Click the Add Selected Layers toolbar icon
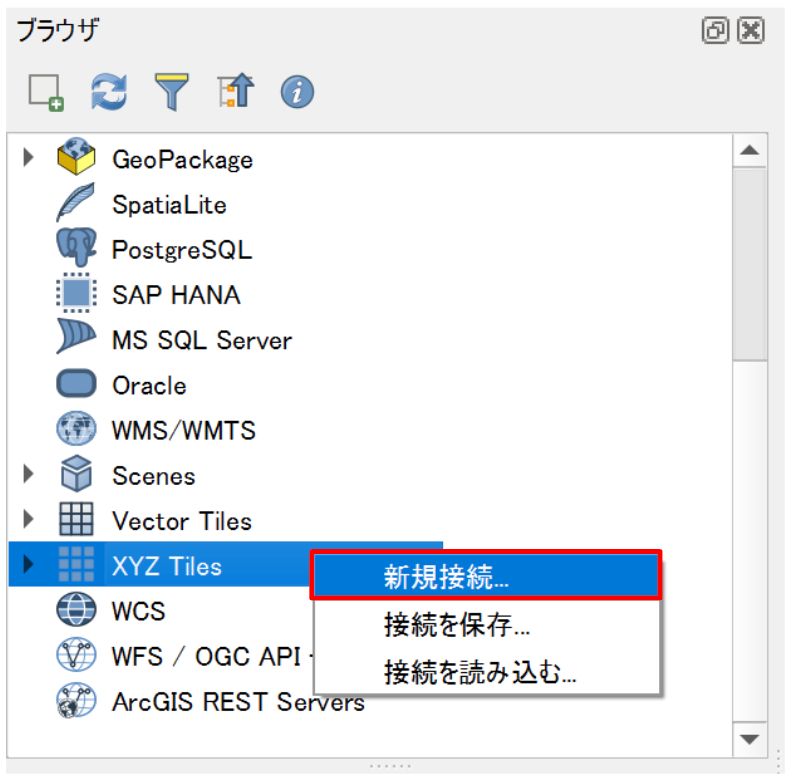This screenshot has width=796, height=776. [x=46, y=93]
